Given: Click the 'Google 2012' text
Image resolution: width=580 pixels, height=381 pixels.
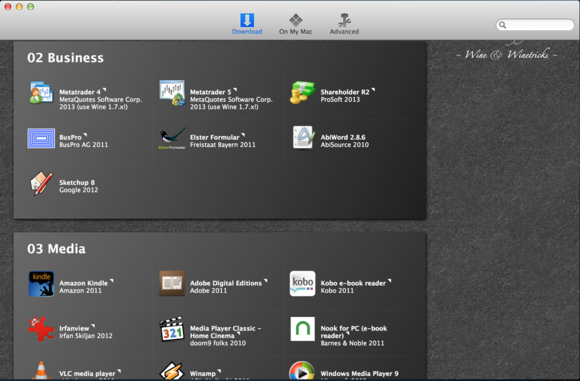Looking at the screenshot, I should (79, 190).
